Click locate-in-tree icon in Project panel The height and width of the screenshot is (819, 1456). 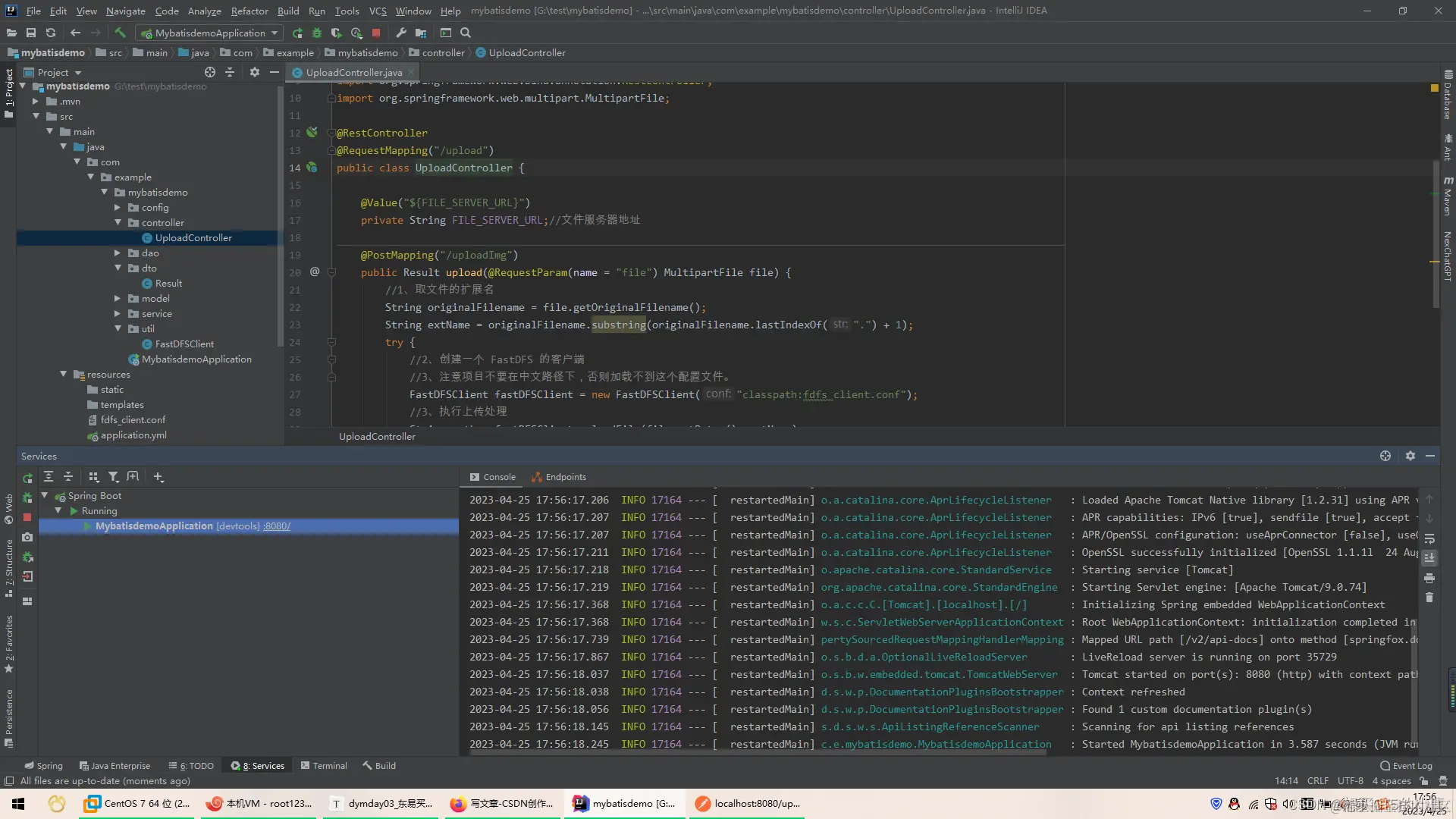pos(210,72)
